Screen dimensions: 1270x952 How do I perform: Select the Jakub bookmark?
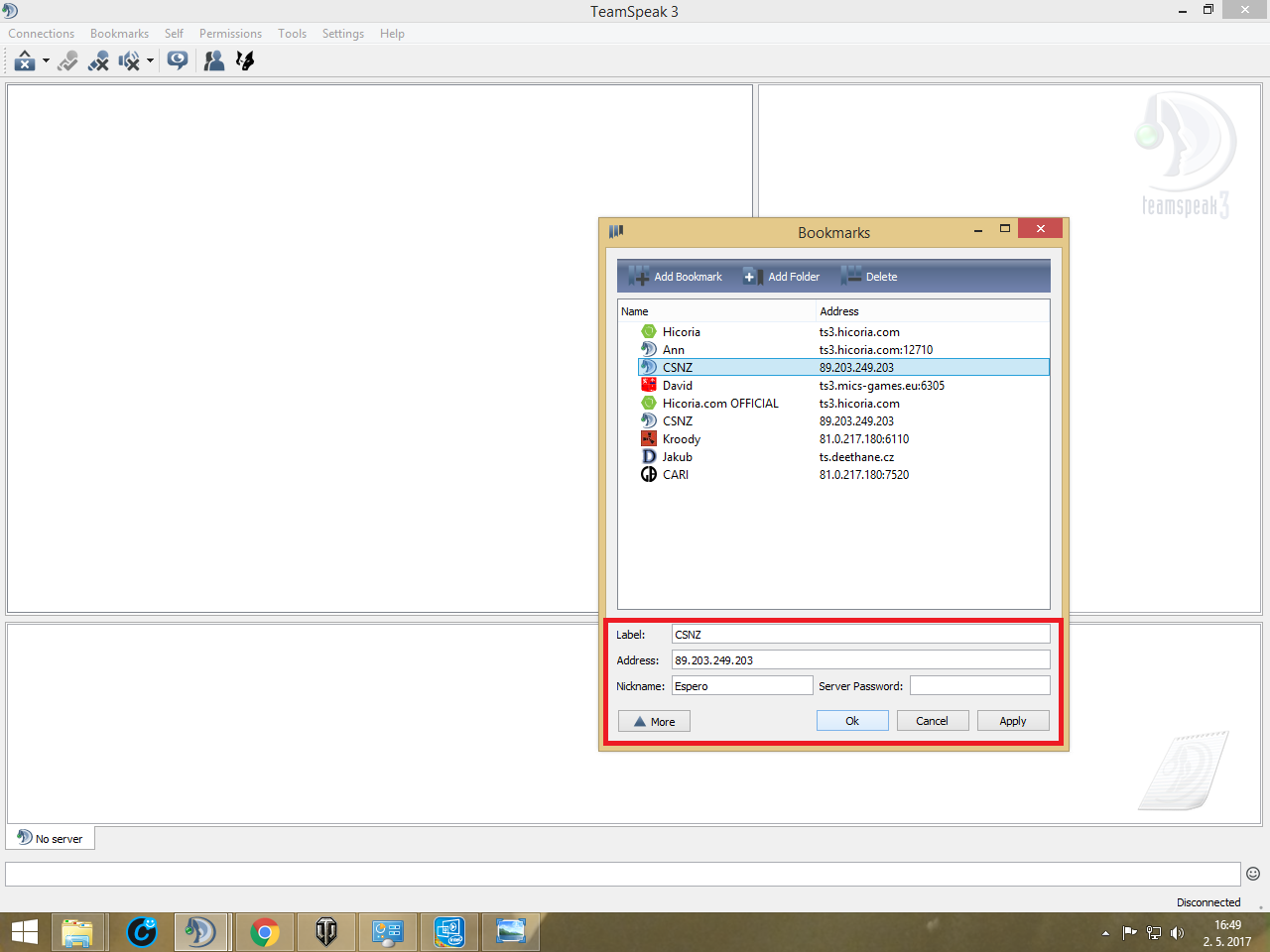(x=843, y=457)
